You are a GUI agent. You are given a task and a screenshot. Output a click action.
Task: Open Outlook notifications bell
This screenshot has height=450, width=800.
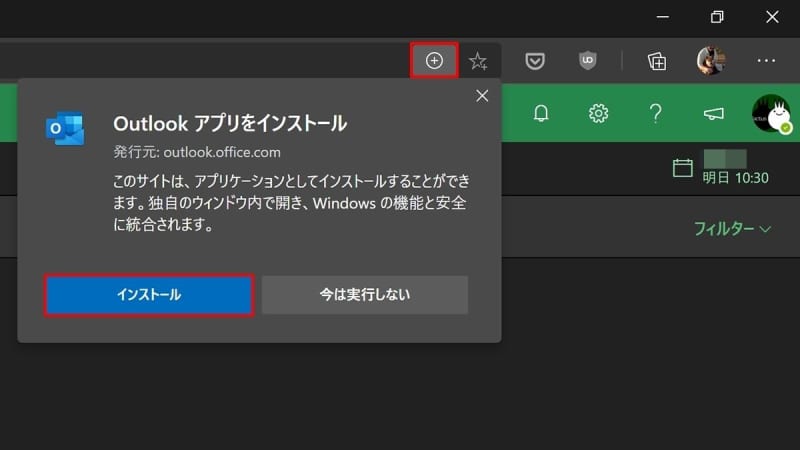541,113
